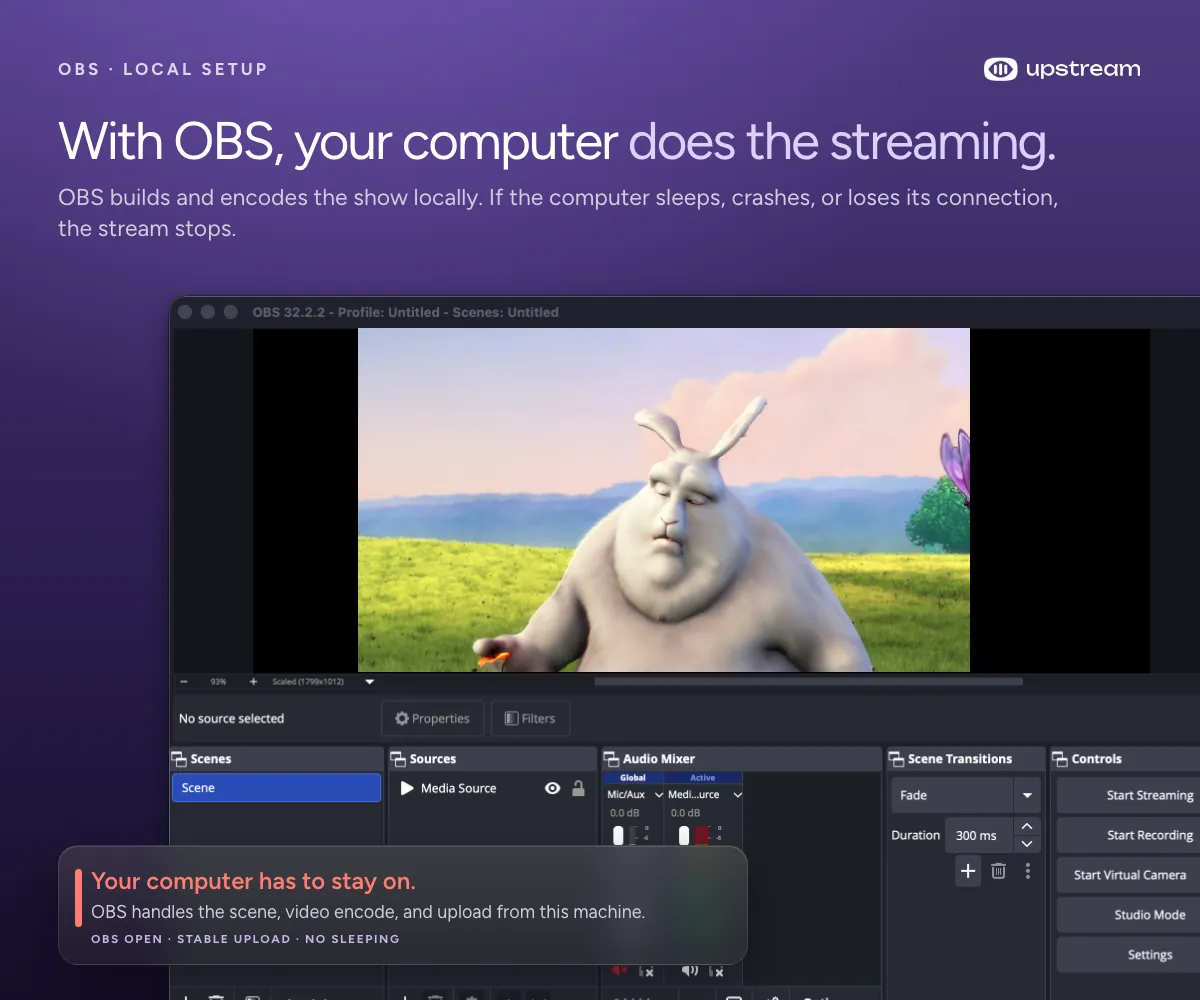
Task: Click 'Your computer has to stay on.' heading
Action: coord(253,881)
